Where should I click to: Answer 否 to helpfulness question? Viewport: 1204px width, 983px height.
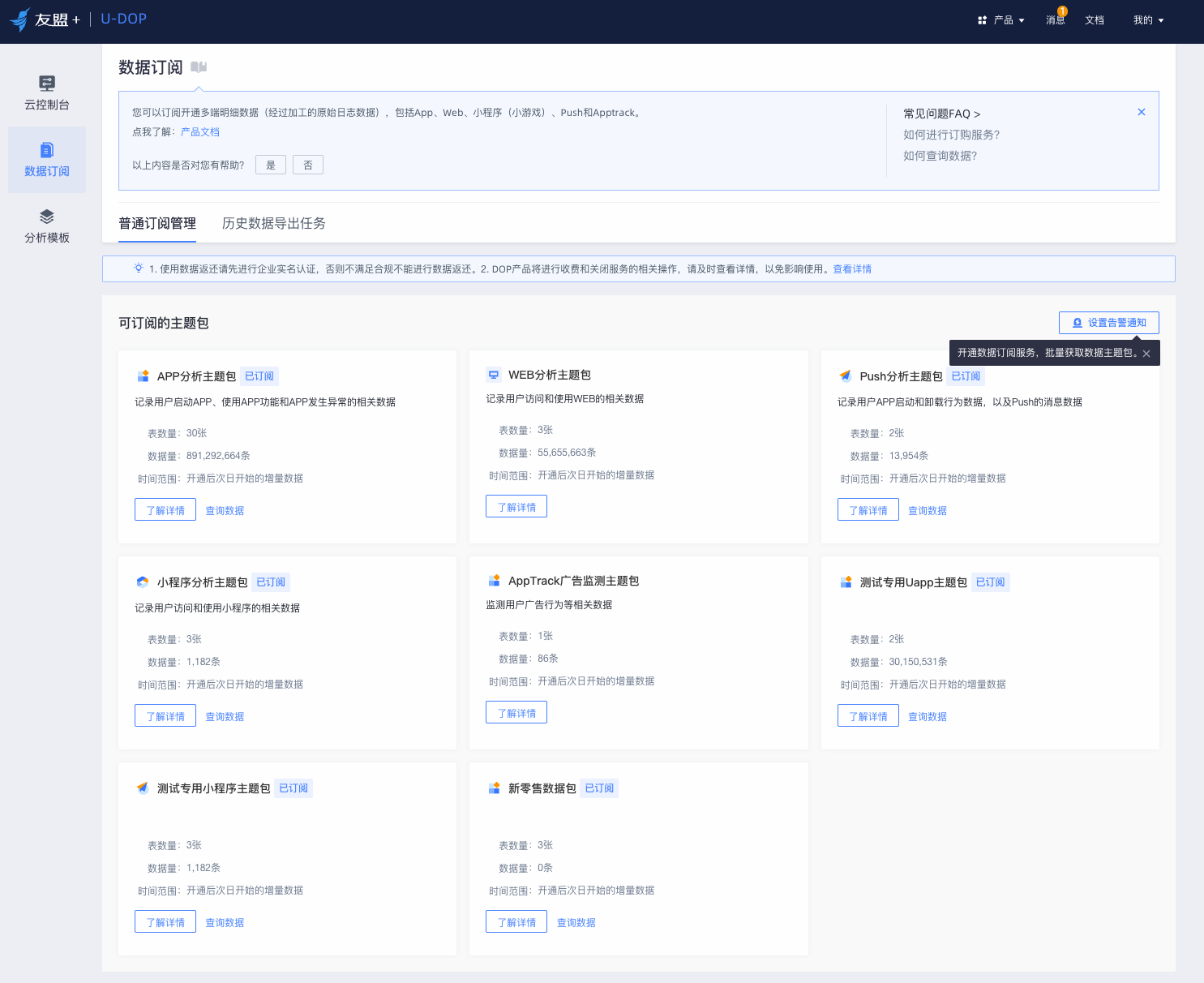click(308, 165)
